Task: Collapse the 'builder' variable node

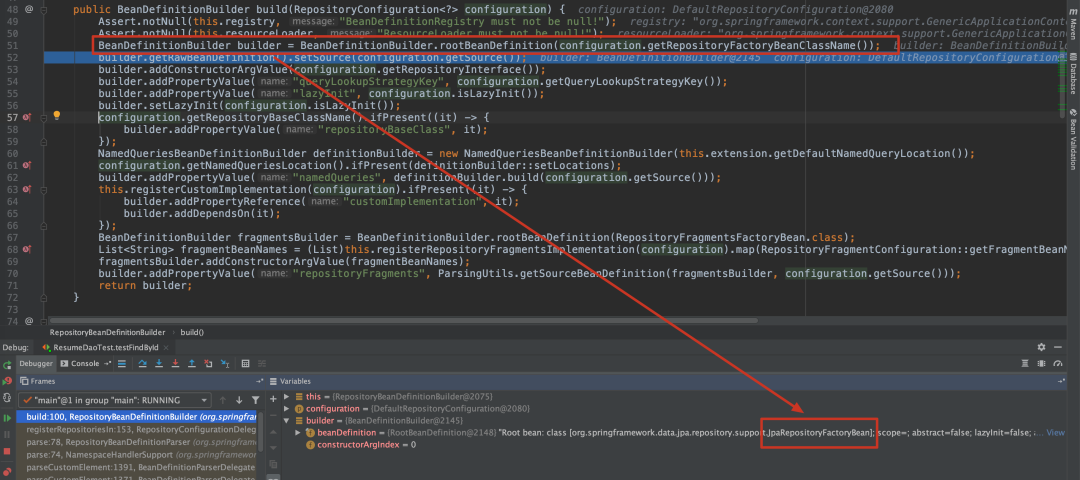Action: coord(286,421)
